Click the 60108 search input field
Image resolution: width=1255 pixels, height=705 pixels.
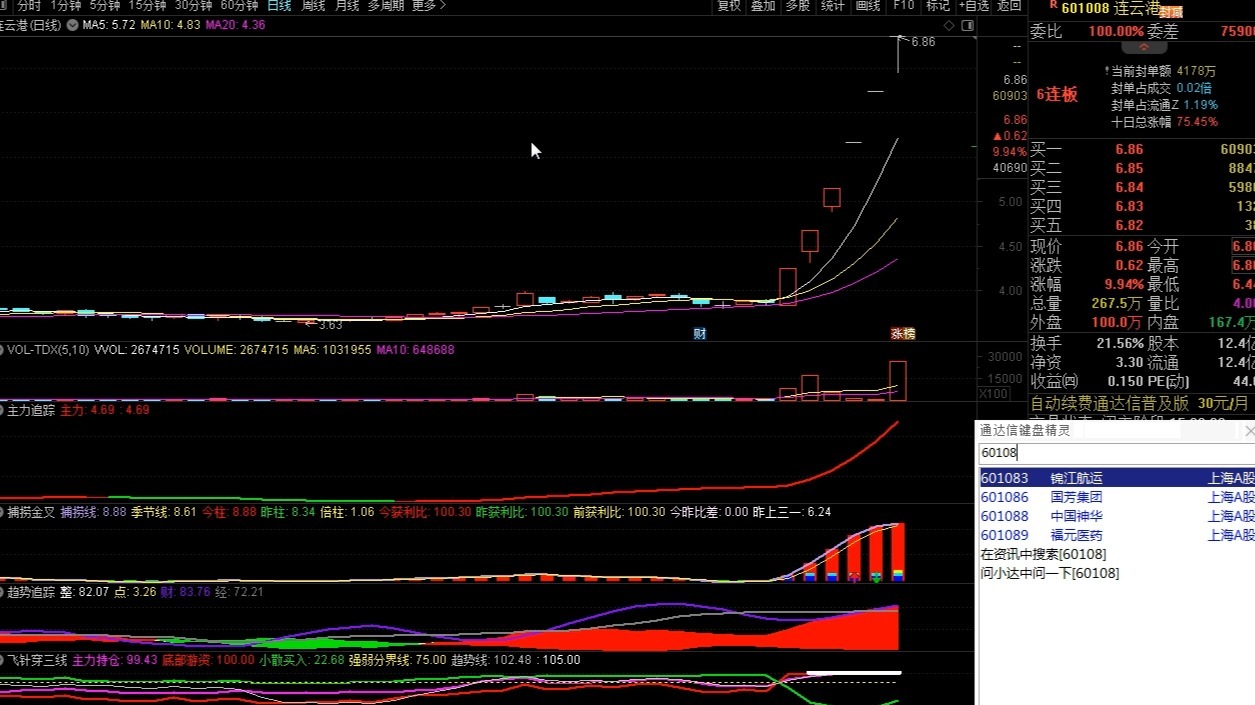pos(1116,452)
